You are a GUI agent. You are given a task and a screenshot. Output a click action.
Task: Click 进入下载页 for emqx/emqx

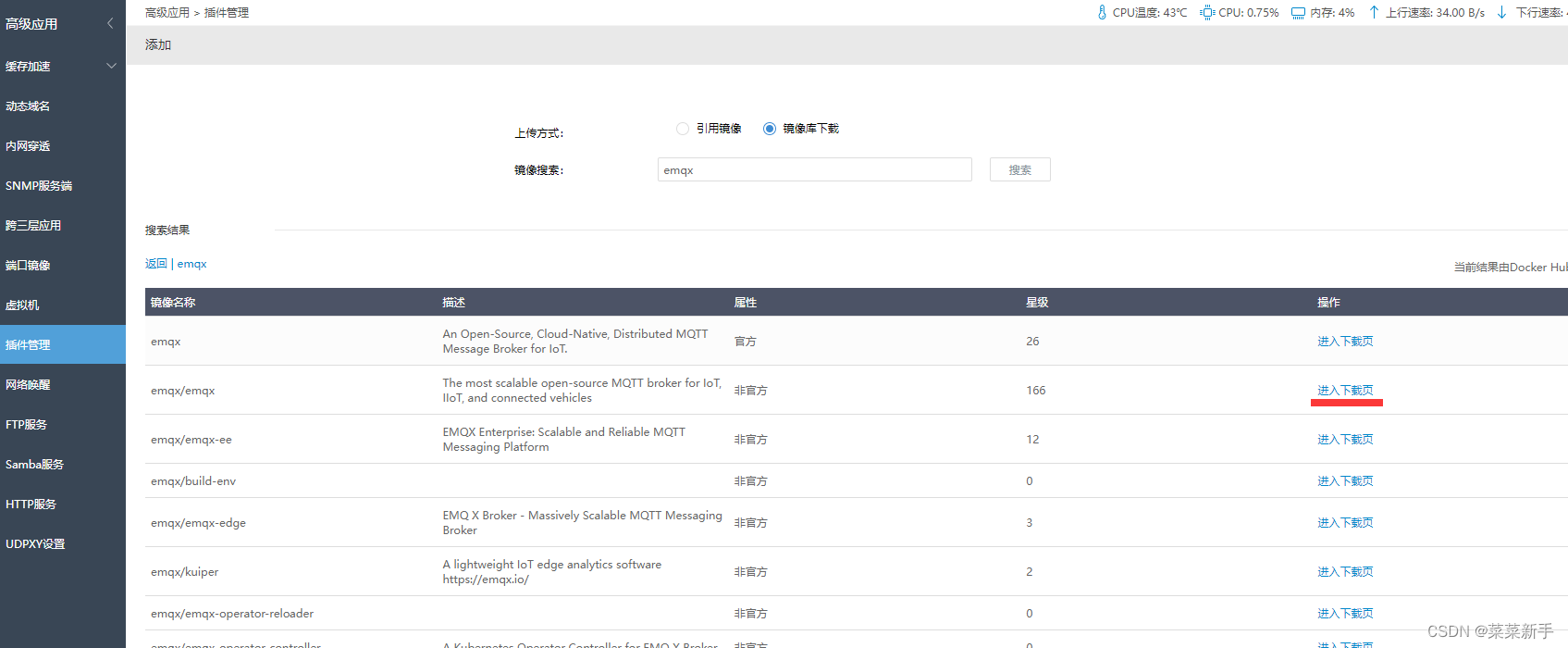click(1345, 391)
